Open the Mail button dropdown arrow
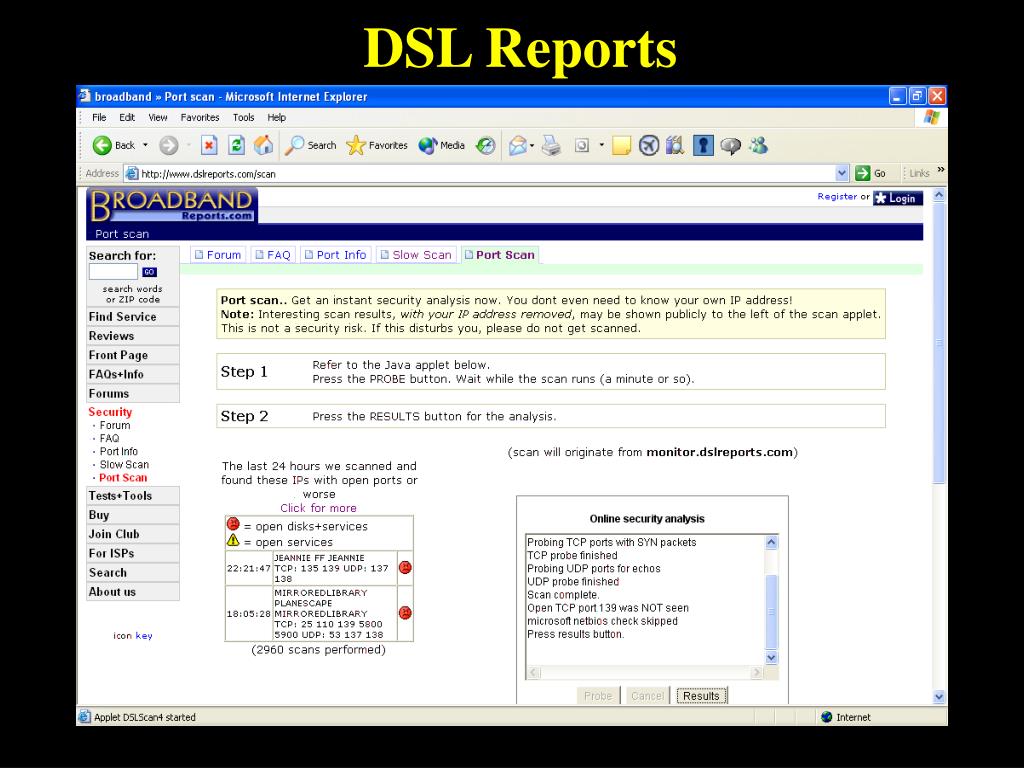The height and width of the screenshot is (768, 1024). point(532,145)
